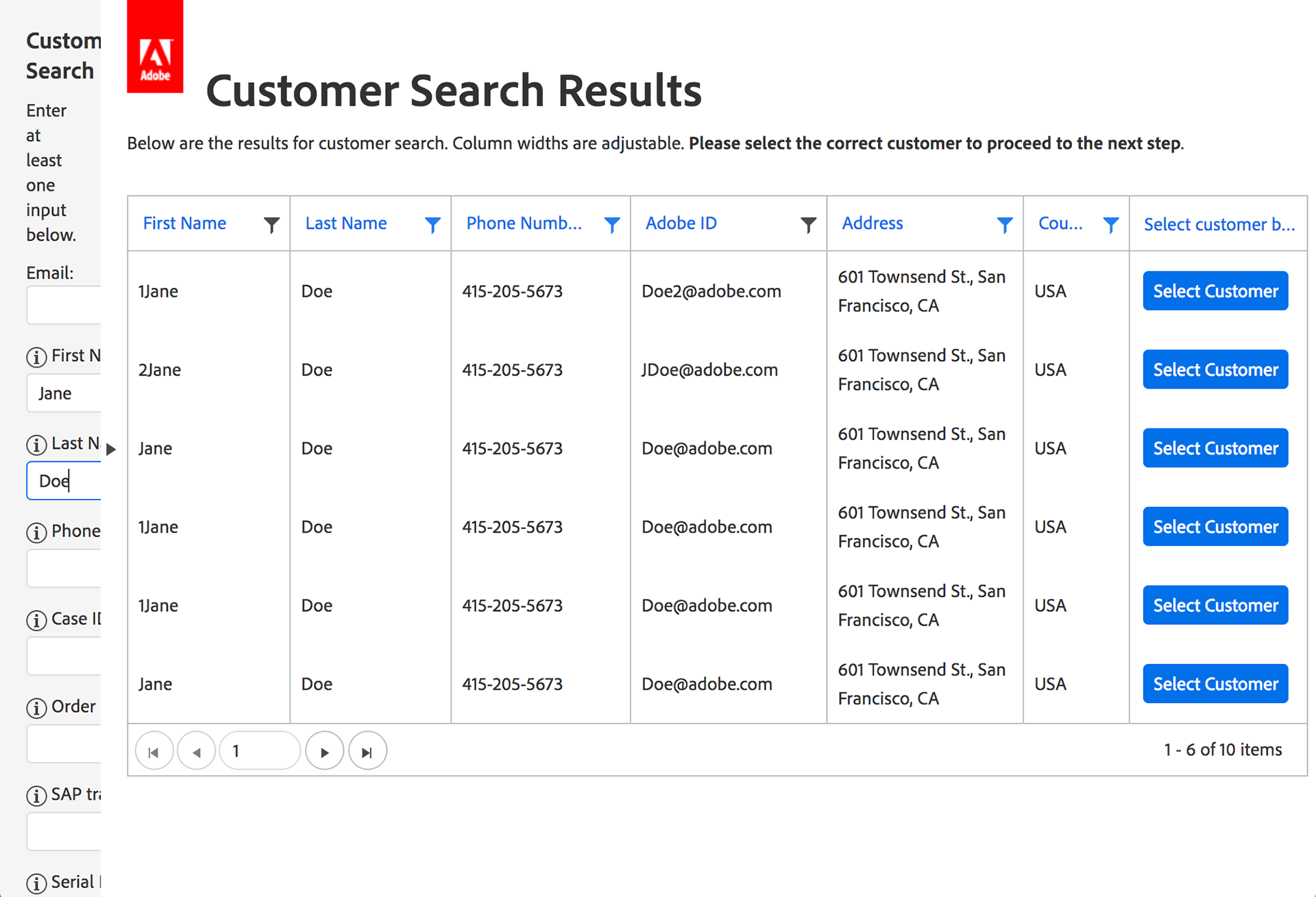
Task: Select customer with Doe2@adobe.com
Action: pos(1215,291)
